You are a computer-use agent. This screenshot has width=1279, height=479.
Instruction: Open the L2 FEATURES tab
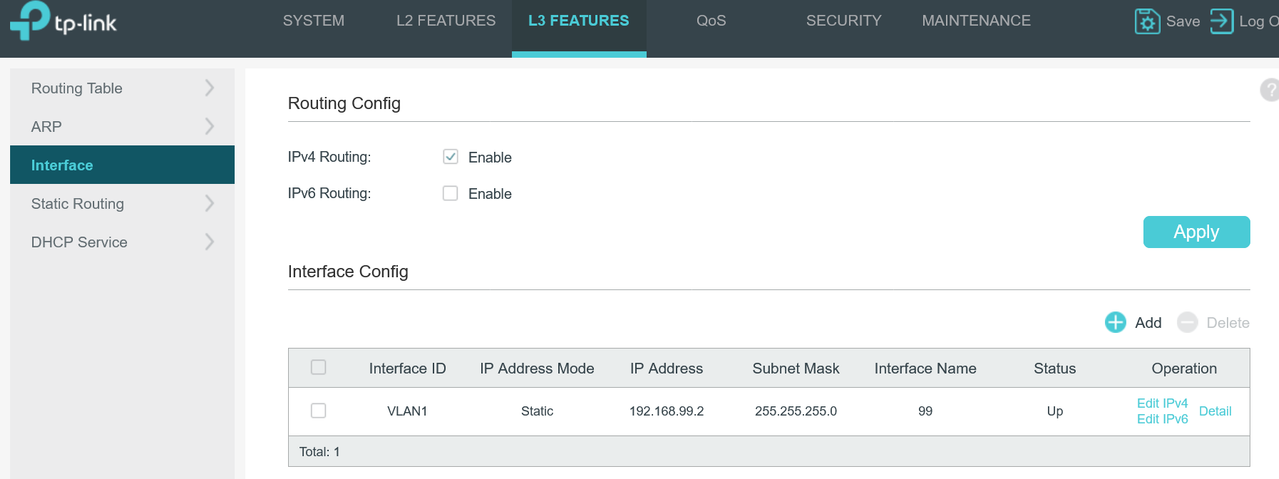click(446, 21)
